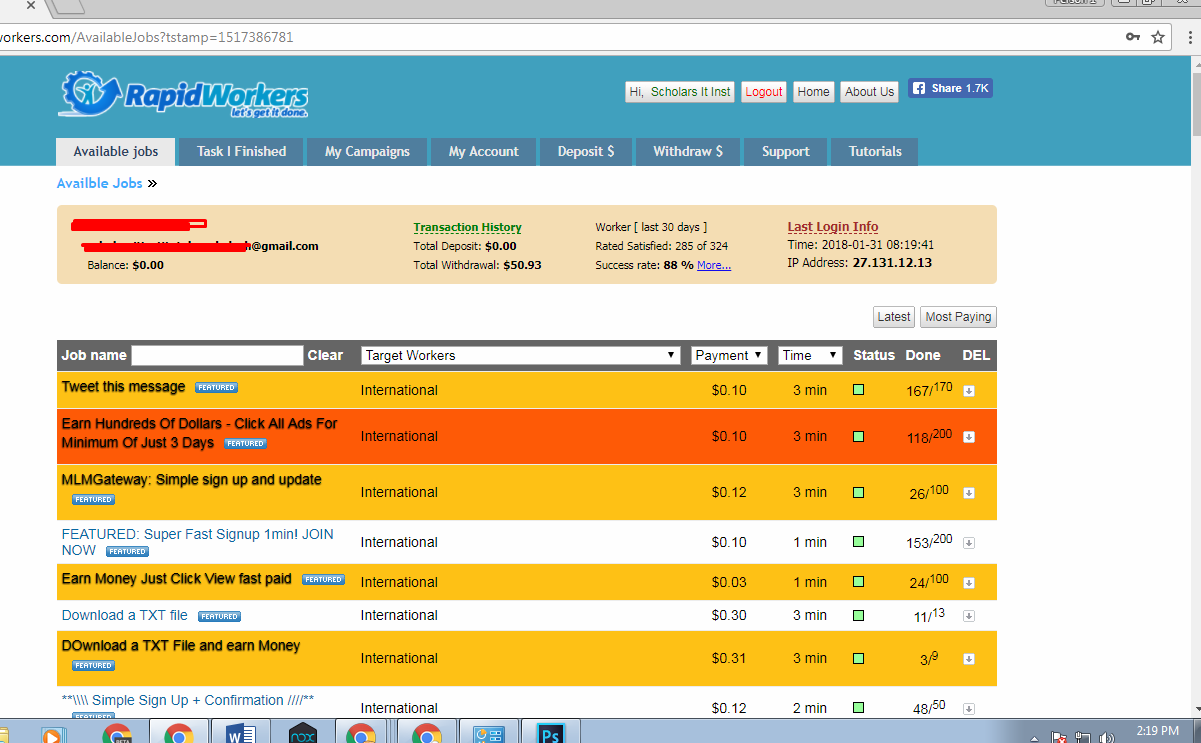The height and width of the screenshot is (743, 1201).
Task: Hide the $0.30 'Download a TXT file' job
Action: coord(968,616)
